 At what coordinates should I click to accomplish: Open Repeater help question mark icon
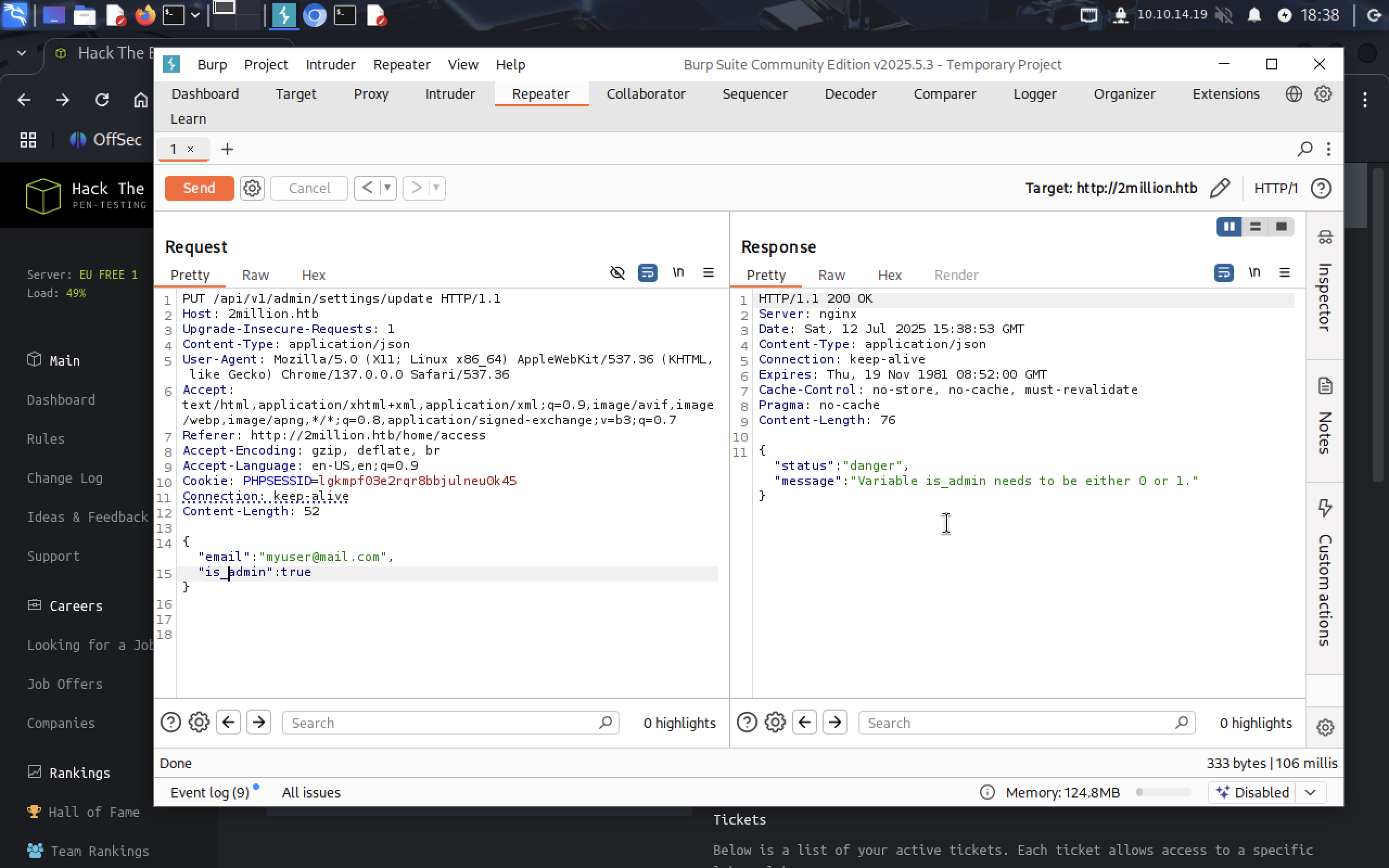1321,188
